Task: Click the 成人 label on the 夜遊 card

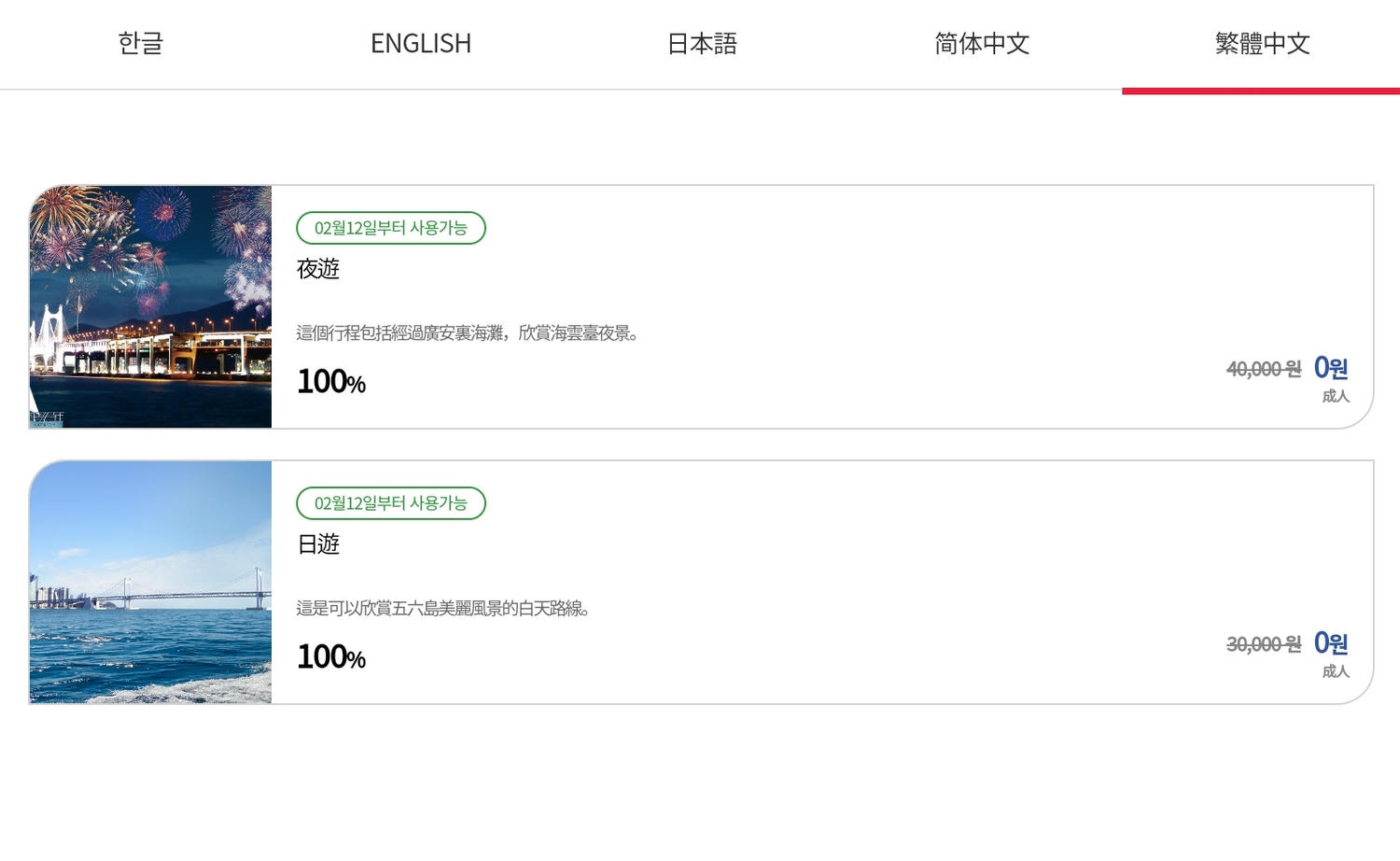Action: click(x=1336, y=396)
